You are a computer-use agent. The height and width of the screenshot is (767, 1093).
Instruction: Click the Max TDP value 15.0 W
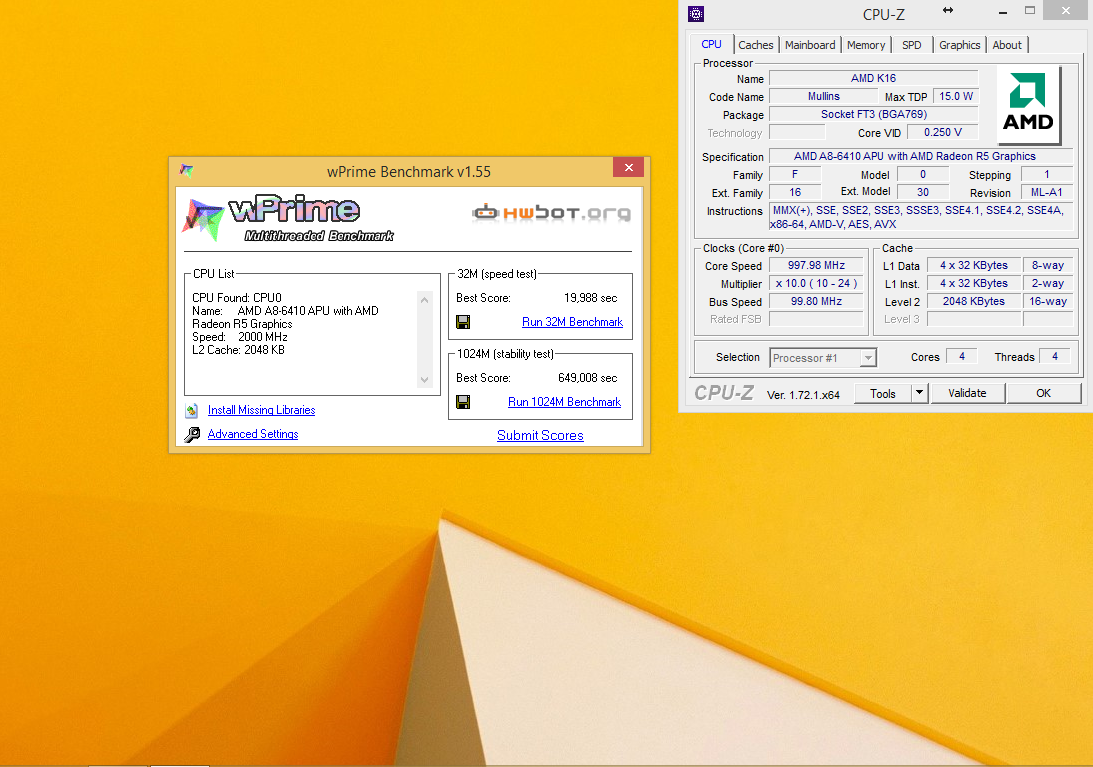pos(956,97)
